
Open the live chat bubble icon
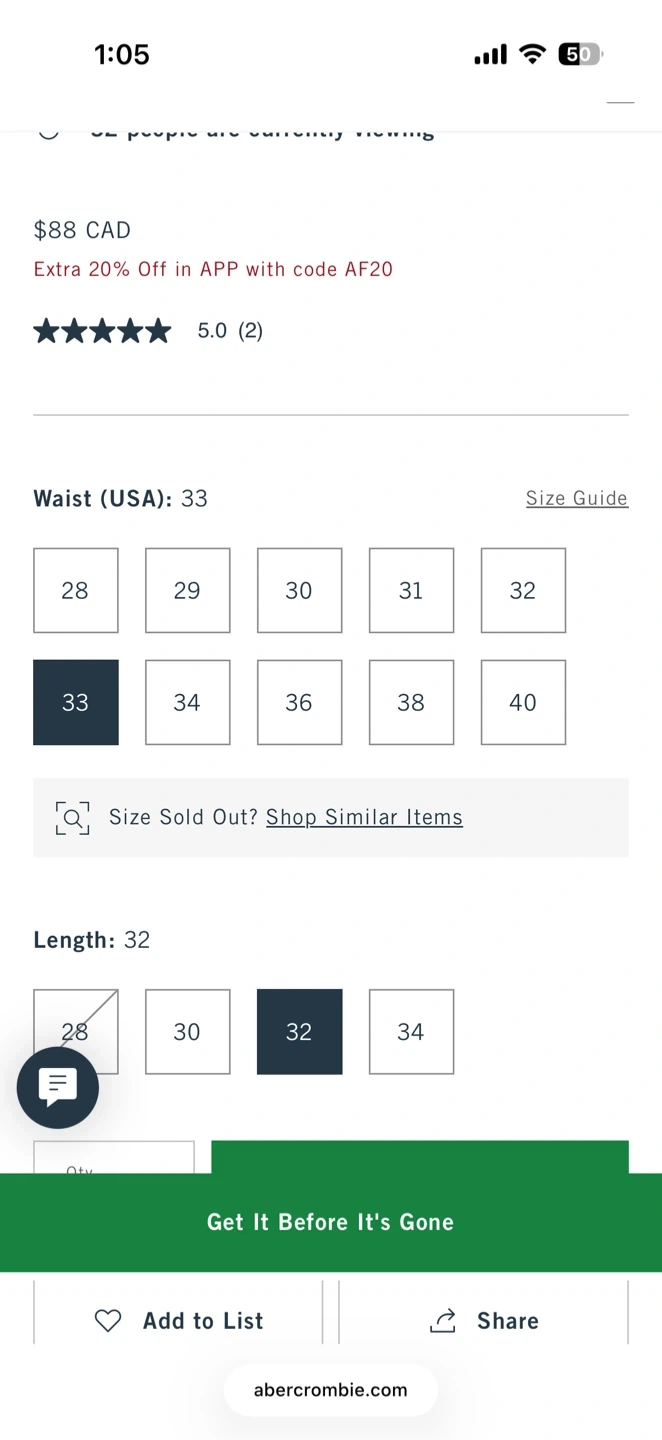click(x=58, y=1087)
